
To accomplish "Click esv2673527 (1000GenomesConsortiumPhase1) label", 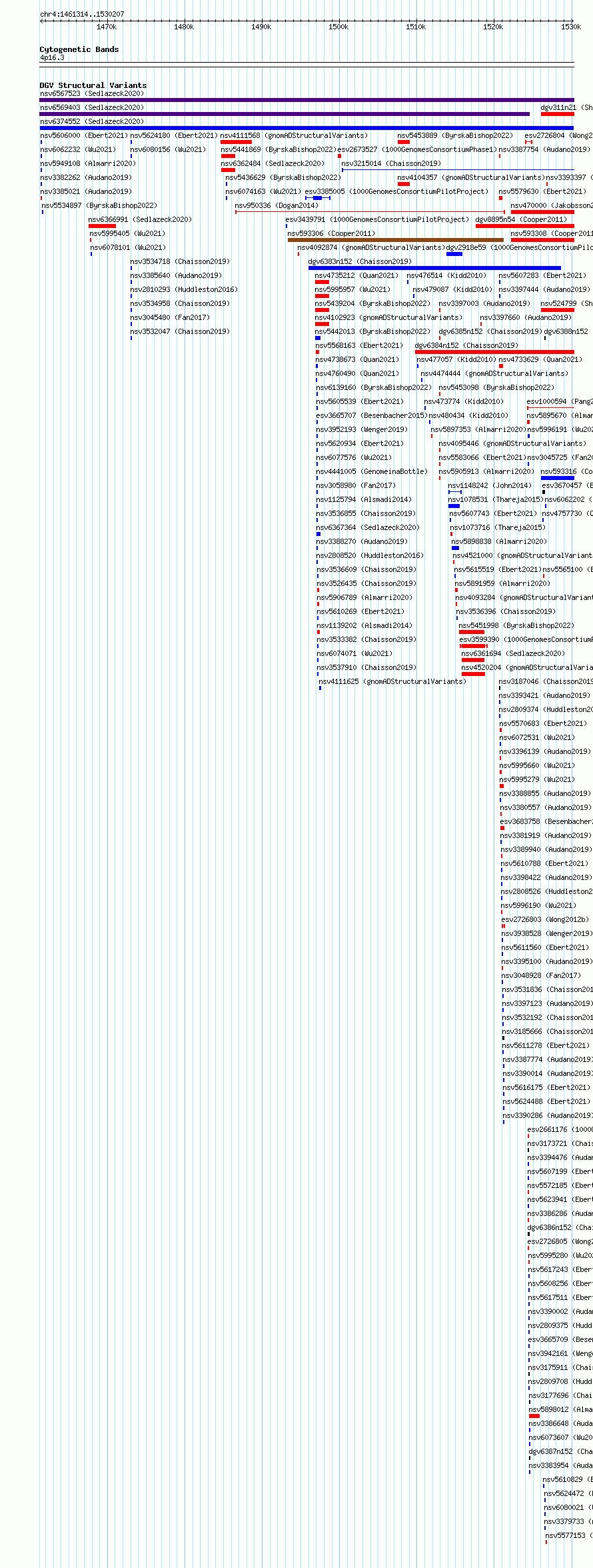I will (x=418, y=149).
